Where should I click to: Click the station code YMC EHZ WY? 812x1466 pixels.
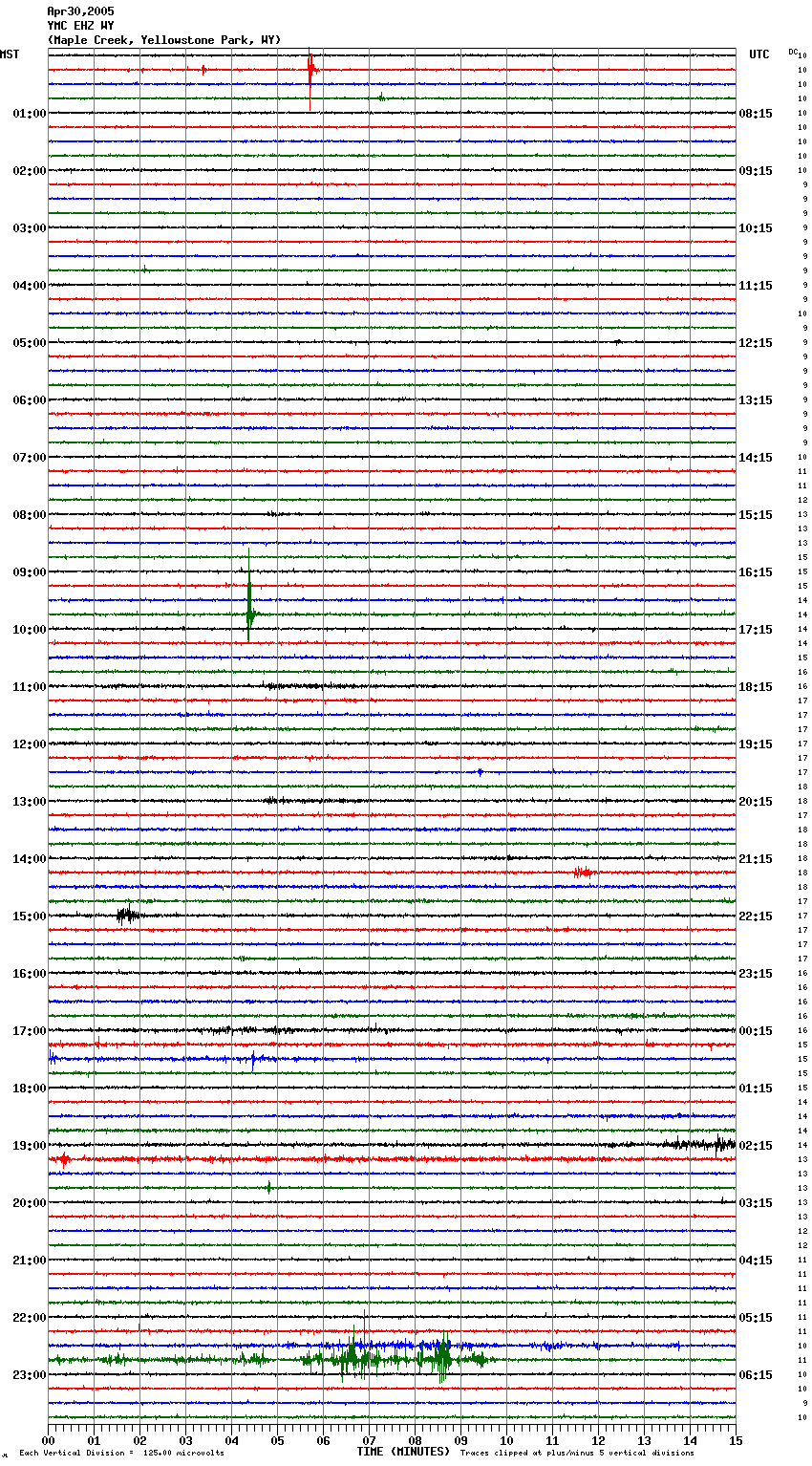click(80, 26)
